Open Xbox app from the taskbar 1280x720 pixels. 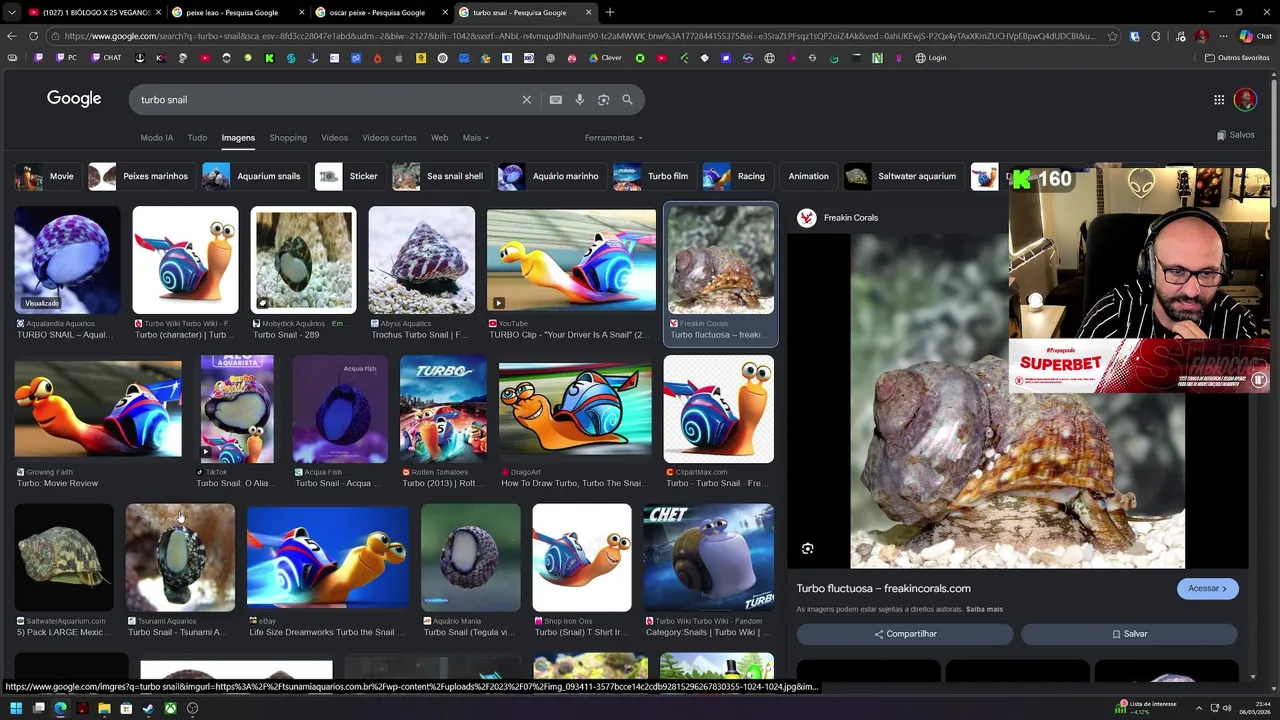[170, 708]
